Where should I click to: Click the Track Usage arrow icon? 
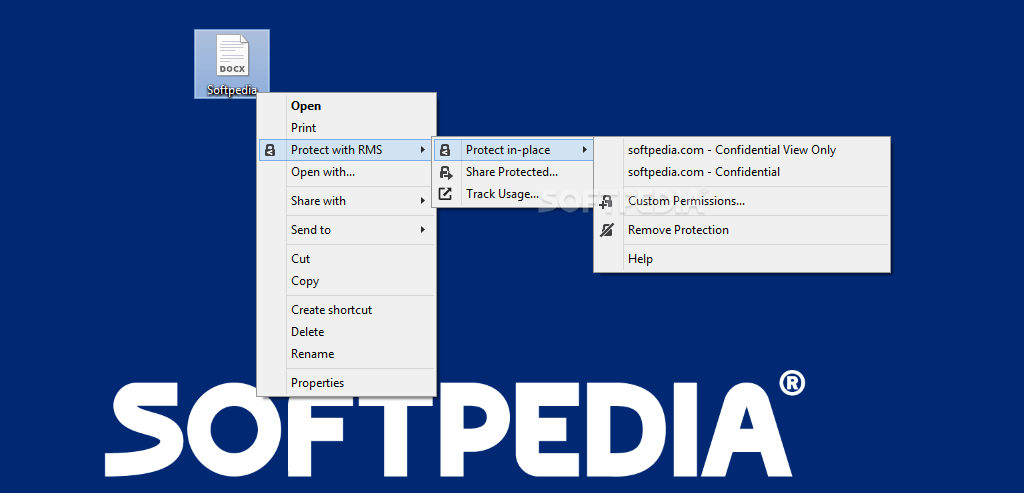tap(445, 194)
